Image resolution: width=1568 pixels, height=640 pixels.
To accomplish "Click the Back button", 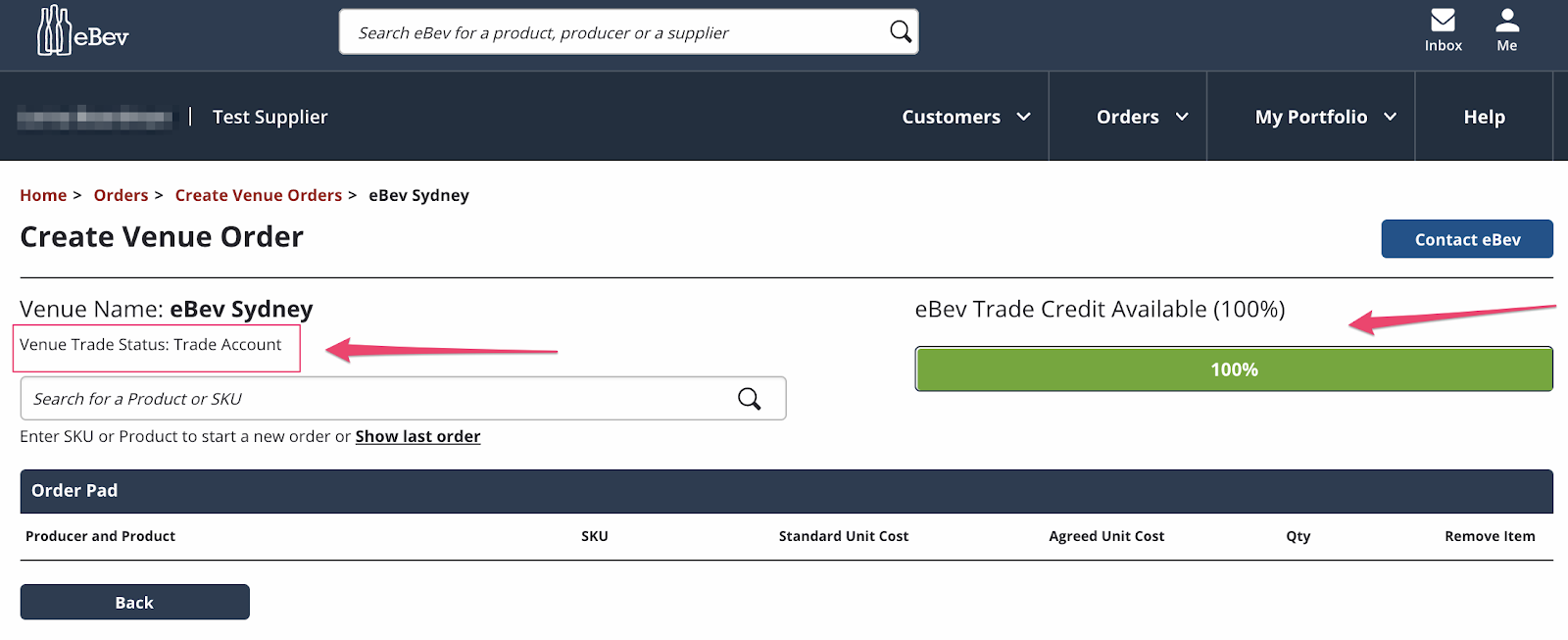I will click(x=135, y=602).
